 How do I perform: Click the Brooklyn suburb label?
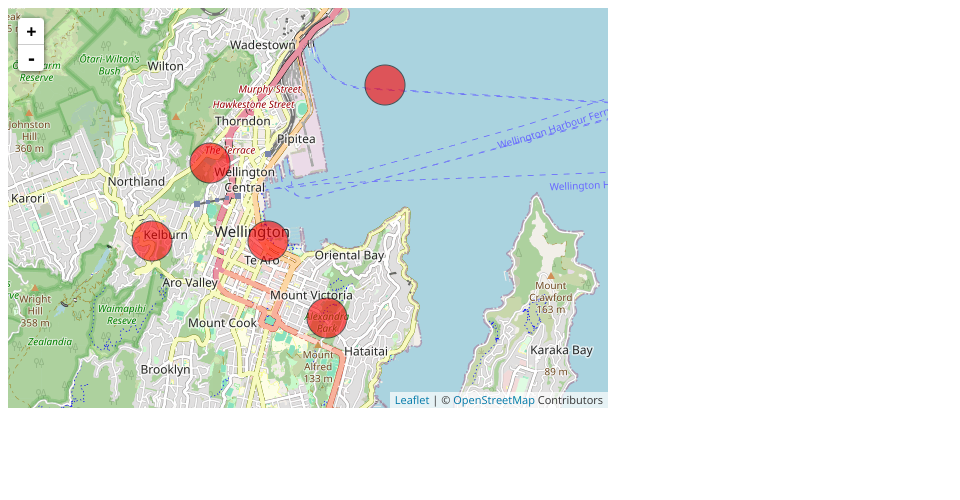click(x=165, y=369)
